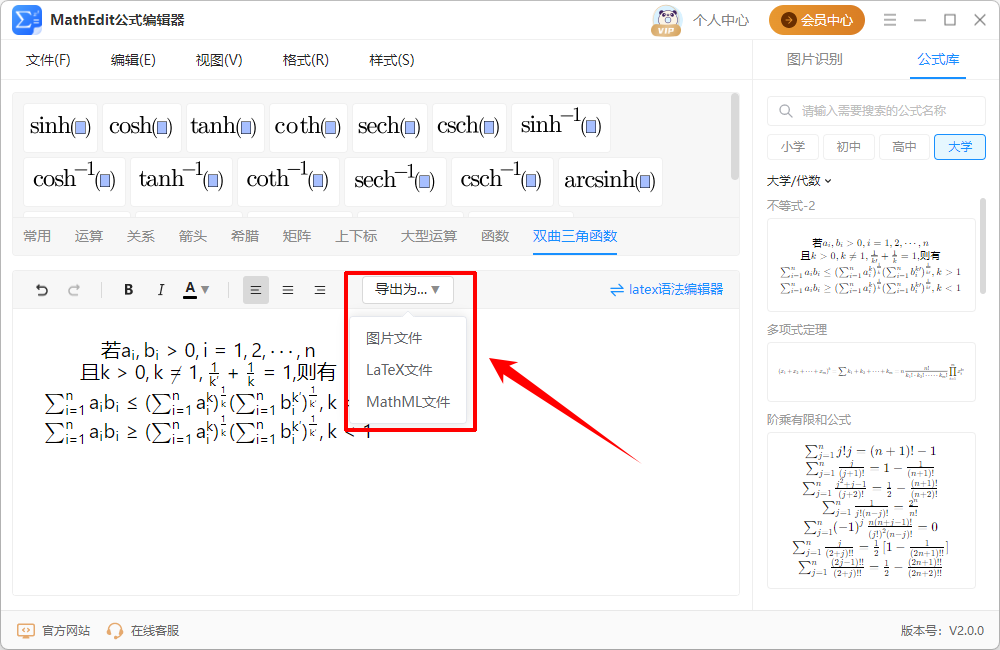
Task: Insert the tanh function template
Action: tap(224, 127)
